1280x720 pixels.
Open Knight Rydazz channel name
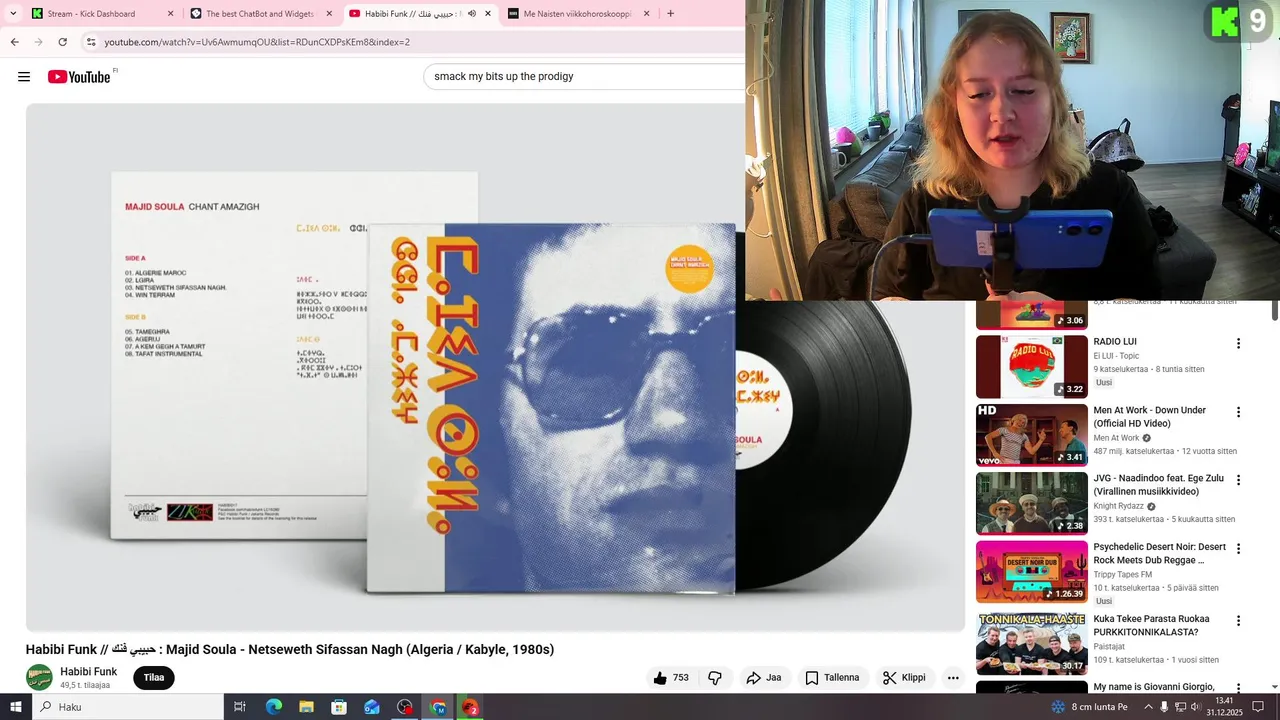1118,506
